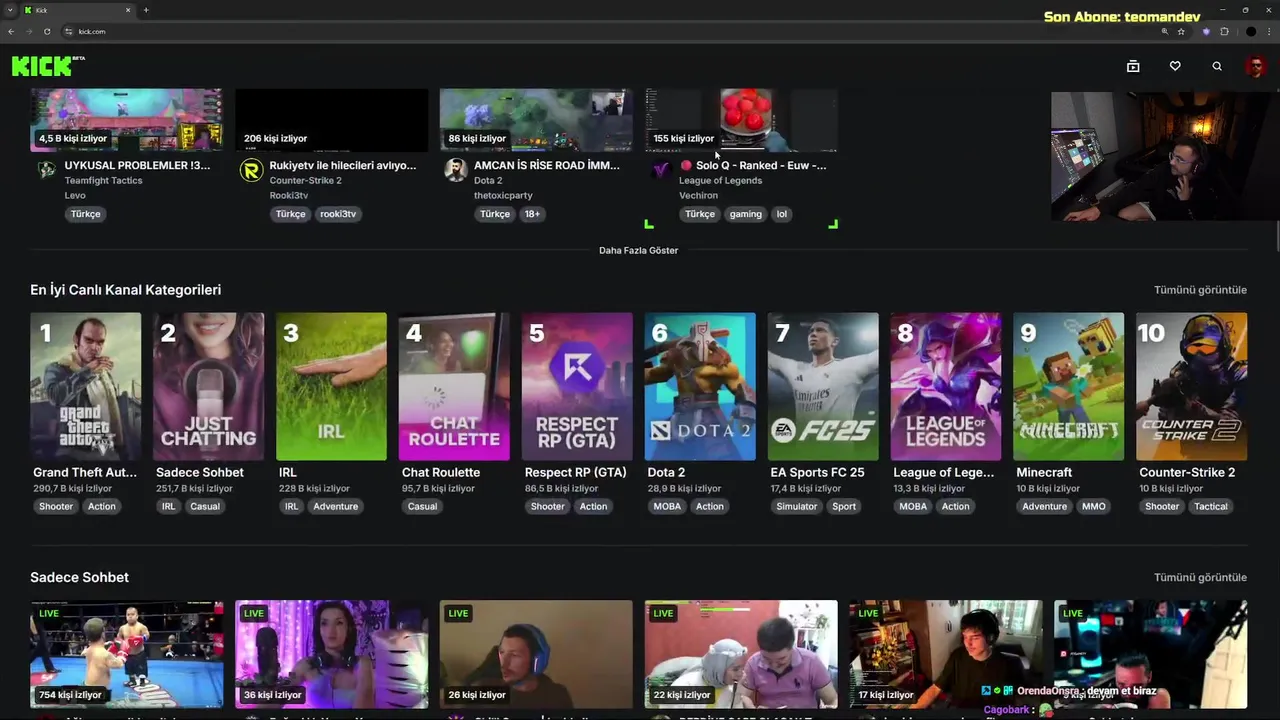1280x720 pixels.
Task: Click Teamfight Tactics category link
Action: click(x=103, y=181)
